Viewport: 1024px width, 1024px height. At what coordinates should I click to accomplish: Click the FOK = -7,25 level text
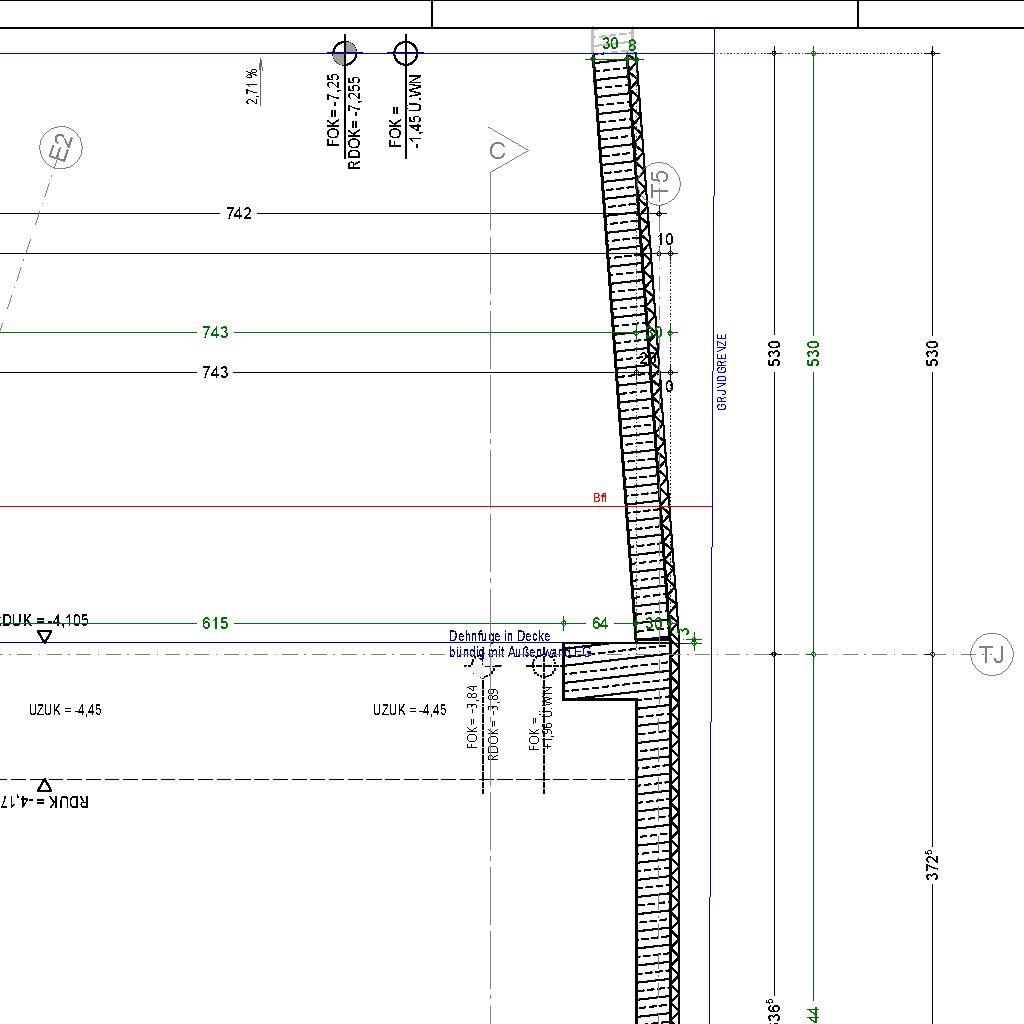pyautogui.click(x=333, y=110)
